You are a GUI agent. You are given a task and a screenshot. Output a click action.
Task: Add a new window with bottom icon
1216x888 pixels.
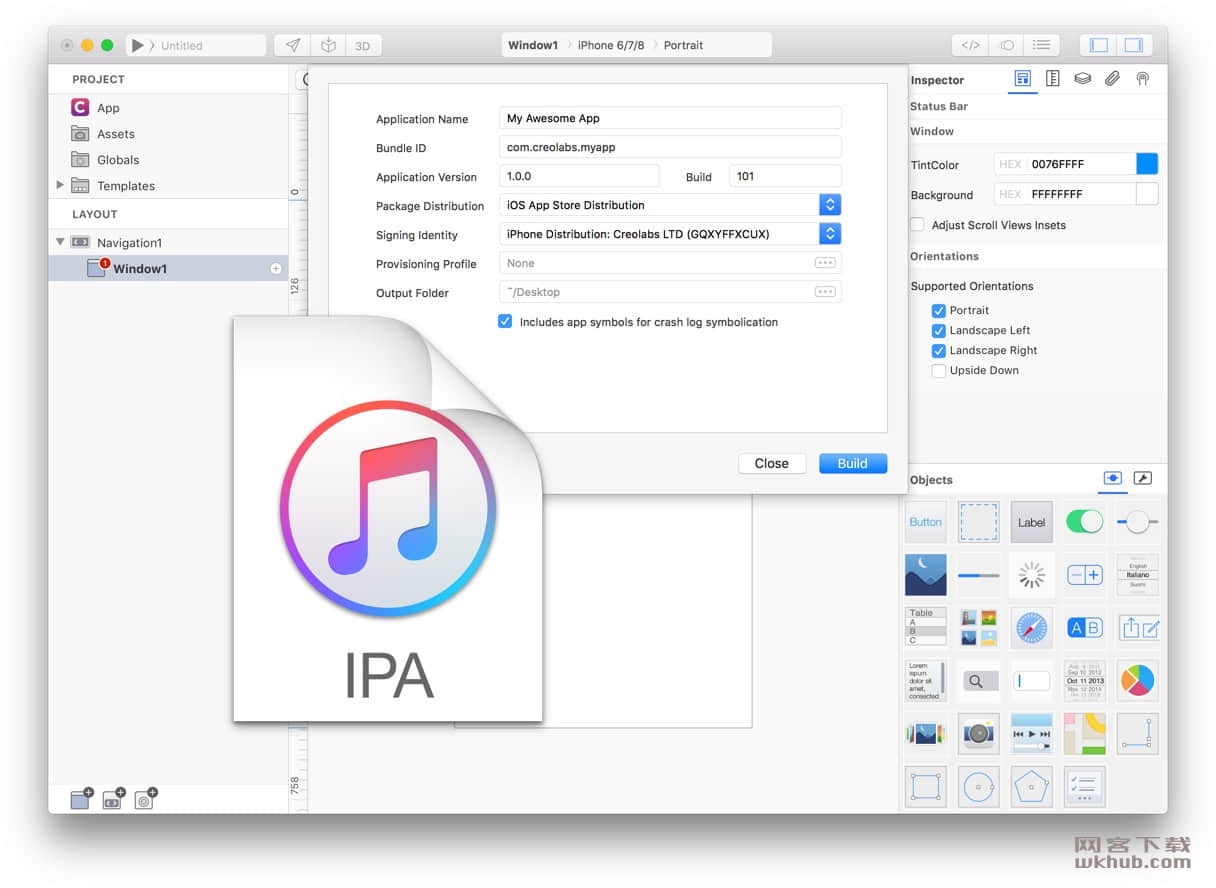coord(81,798)
